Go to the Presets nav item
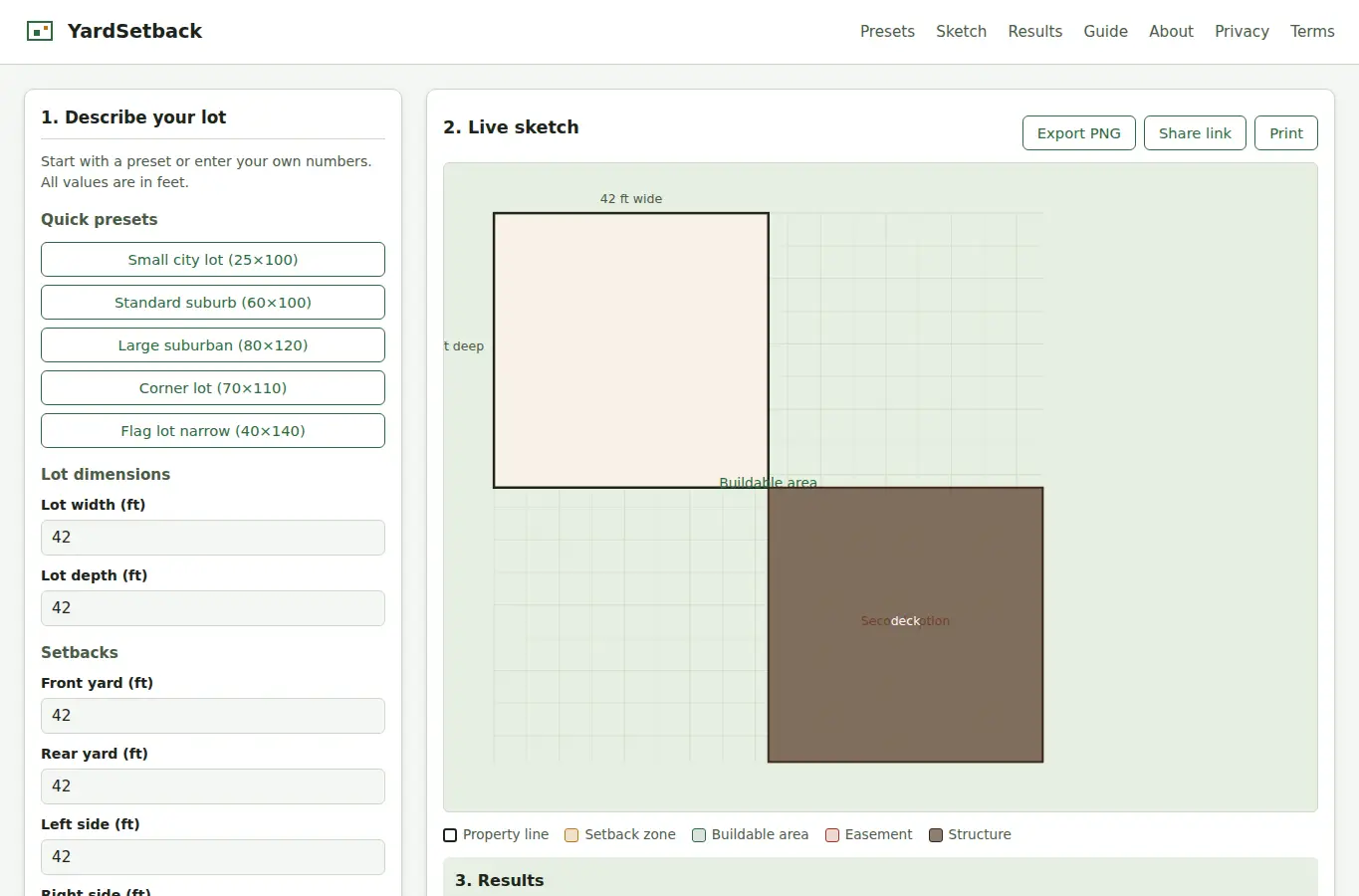This screenshot has height=896, width=1359. point(887,31)
